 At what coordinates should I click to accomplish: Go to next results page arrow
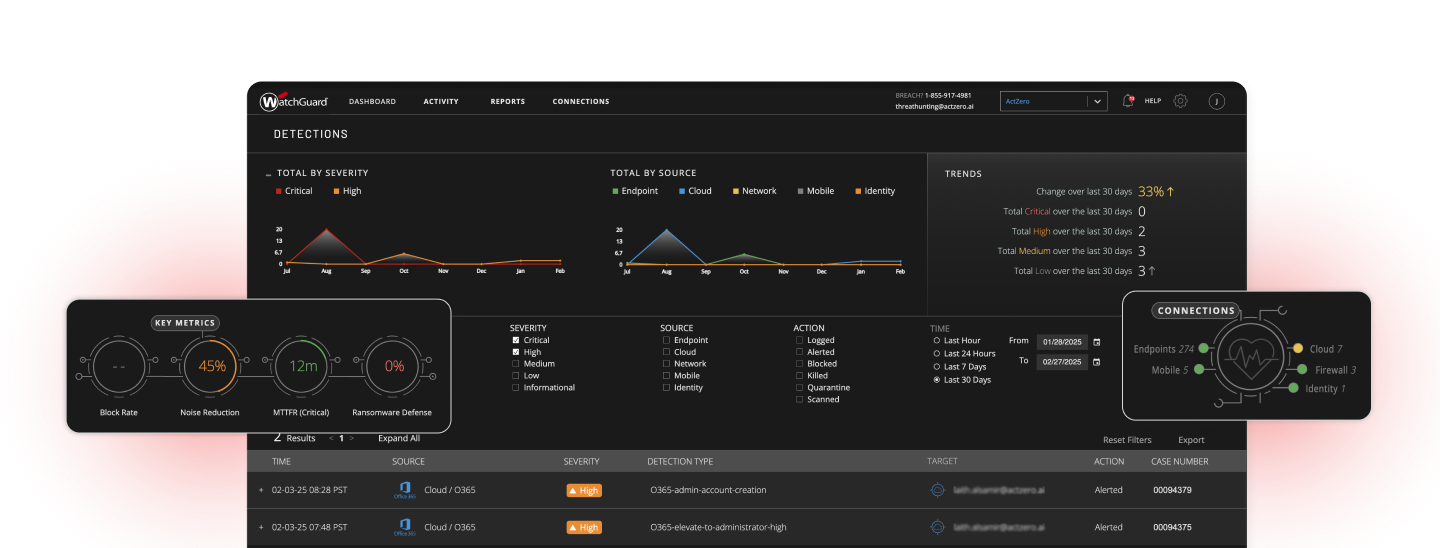[x=351, y=438]
